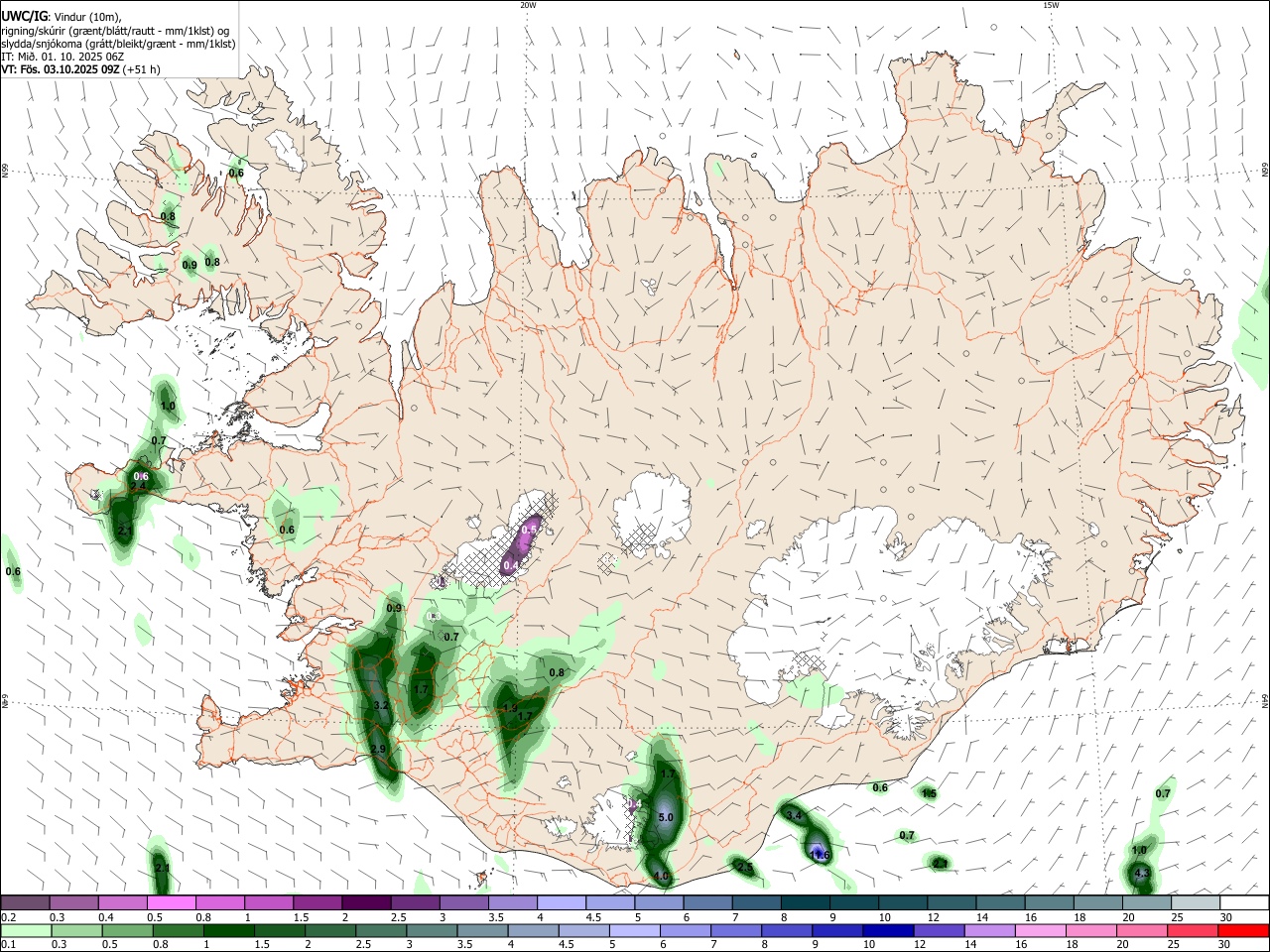The width and height of the screenshot is (1270, 952).
Task: Click the '4.3' precipitation value
Action: click(1142, 874)
